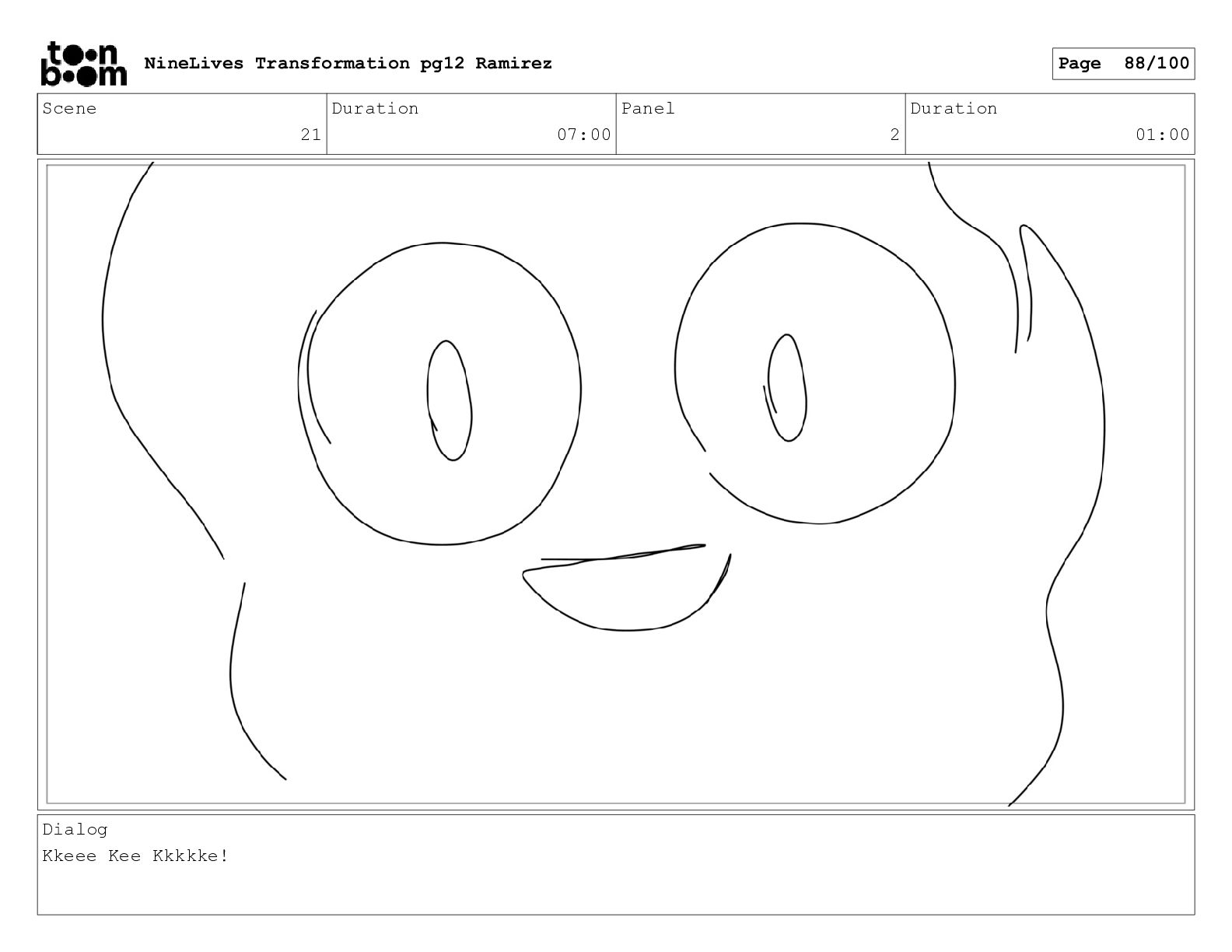Image resolution: width=1232 pixels, height=952 pixels.
Task: Select dialog text 'Kkeee Kee Kkkkke!'
Action: tap(135, 856)
